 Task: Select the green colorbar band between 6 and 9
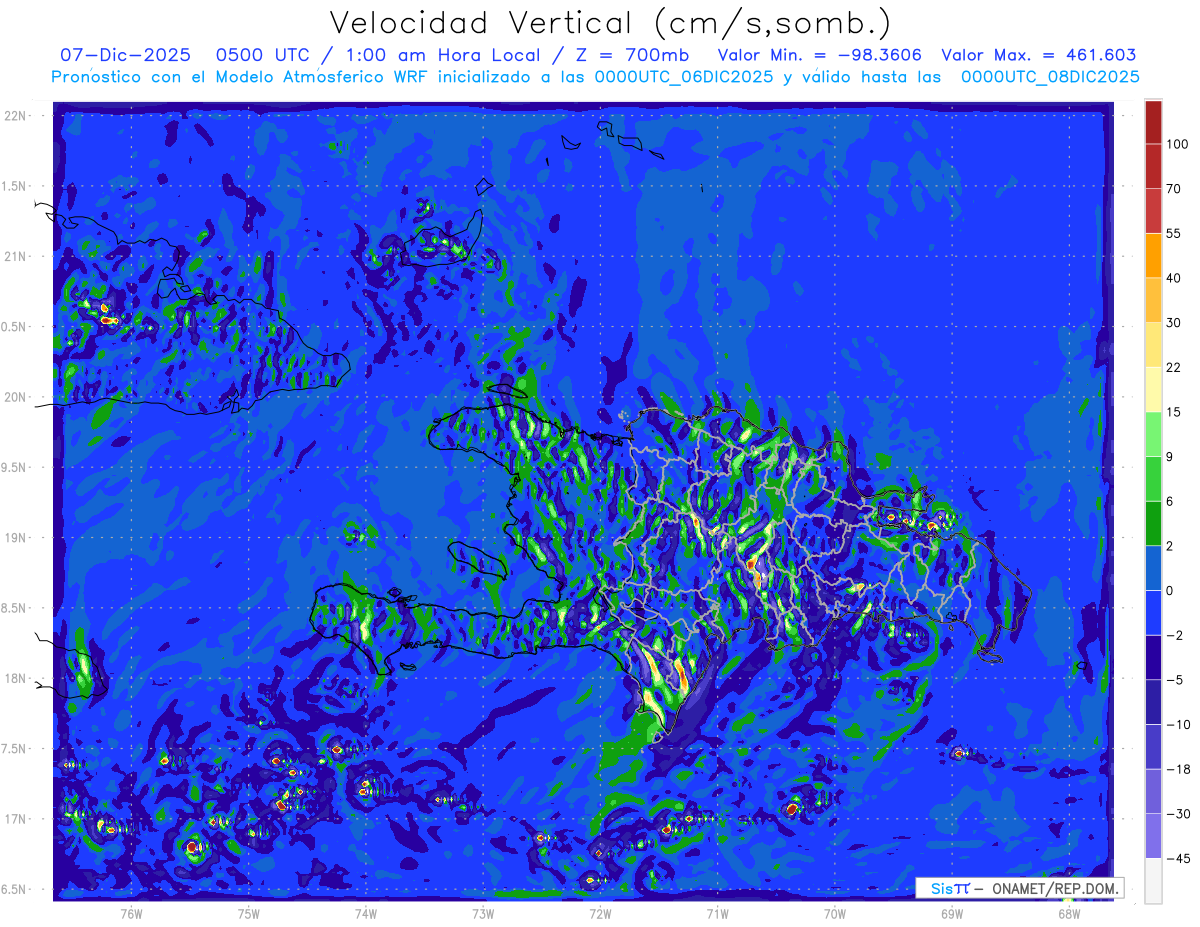click(1153, 479)
